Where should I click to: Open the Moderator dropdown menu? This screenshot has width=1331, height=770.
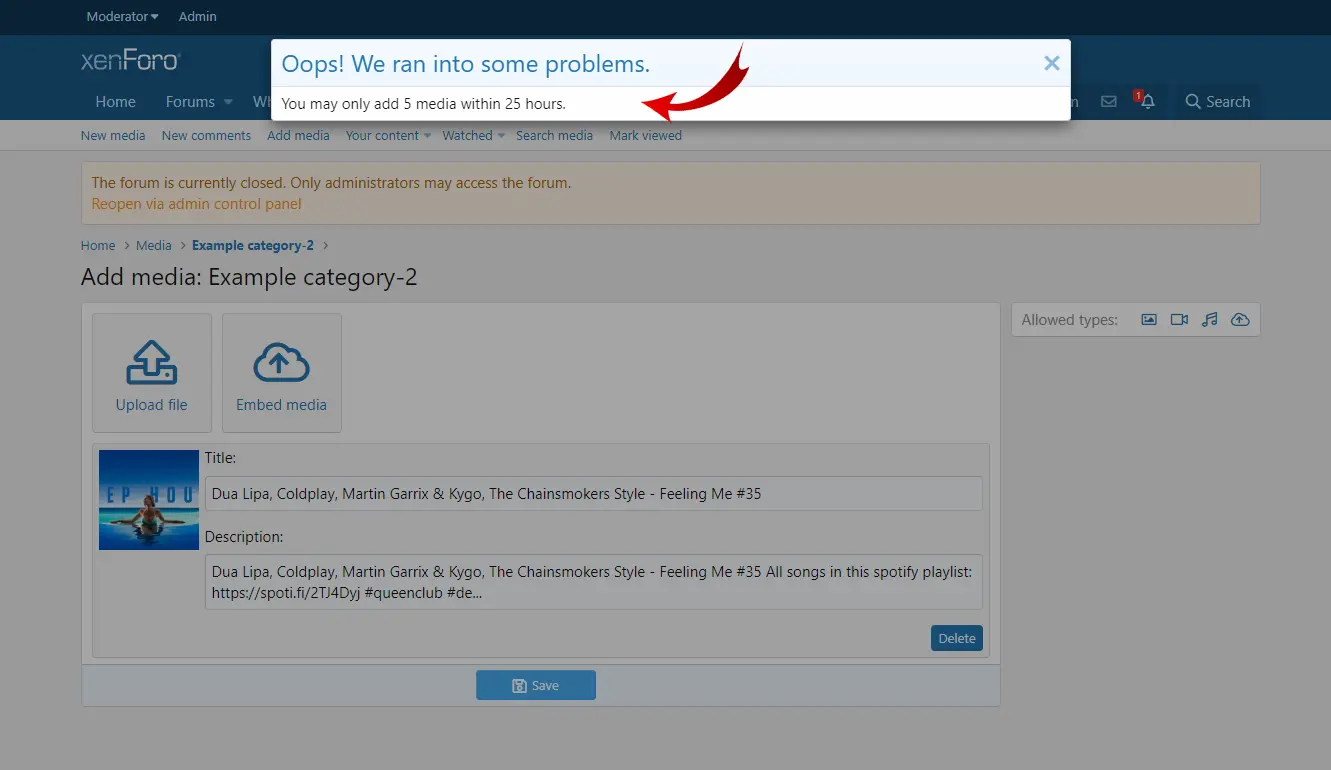click(122, 16)
